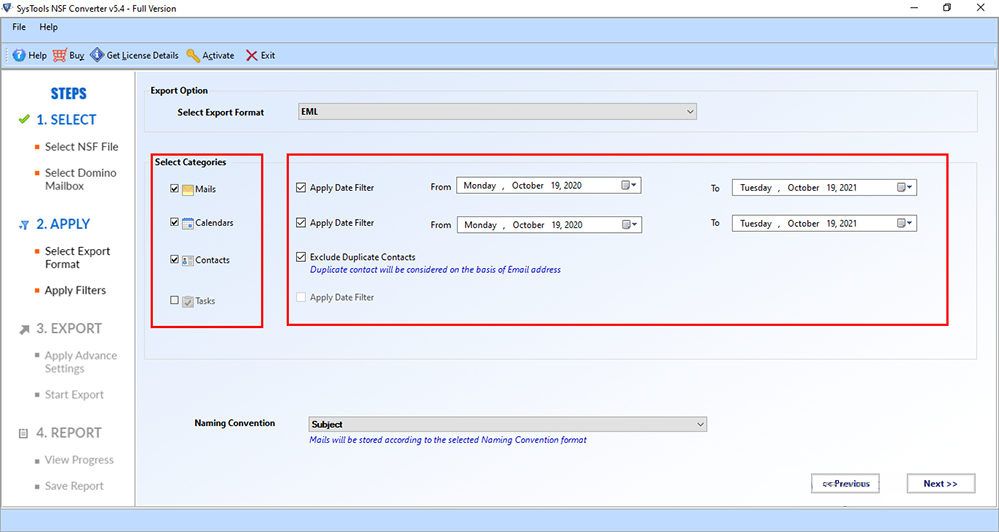Viewport: 999px width, 532px height.
Task: Uncheck the Contacts checkbox
Action: point(174,259)
